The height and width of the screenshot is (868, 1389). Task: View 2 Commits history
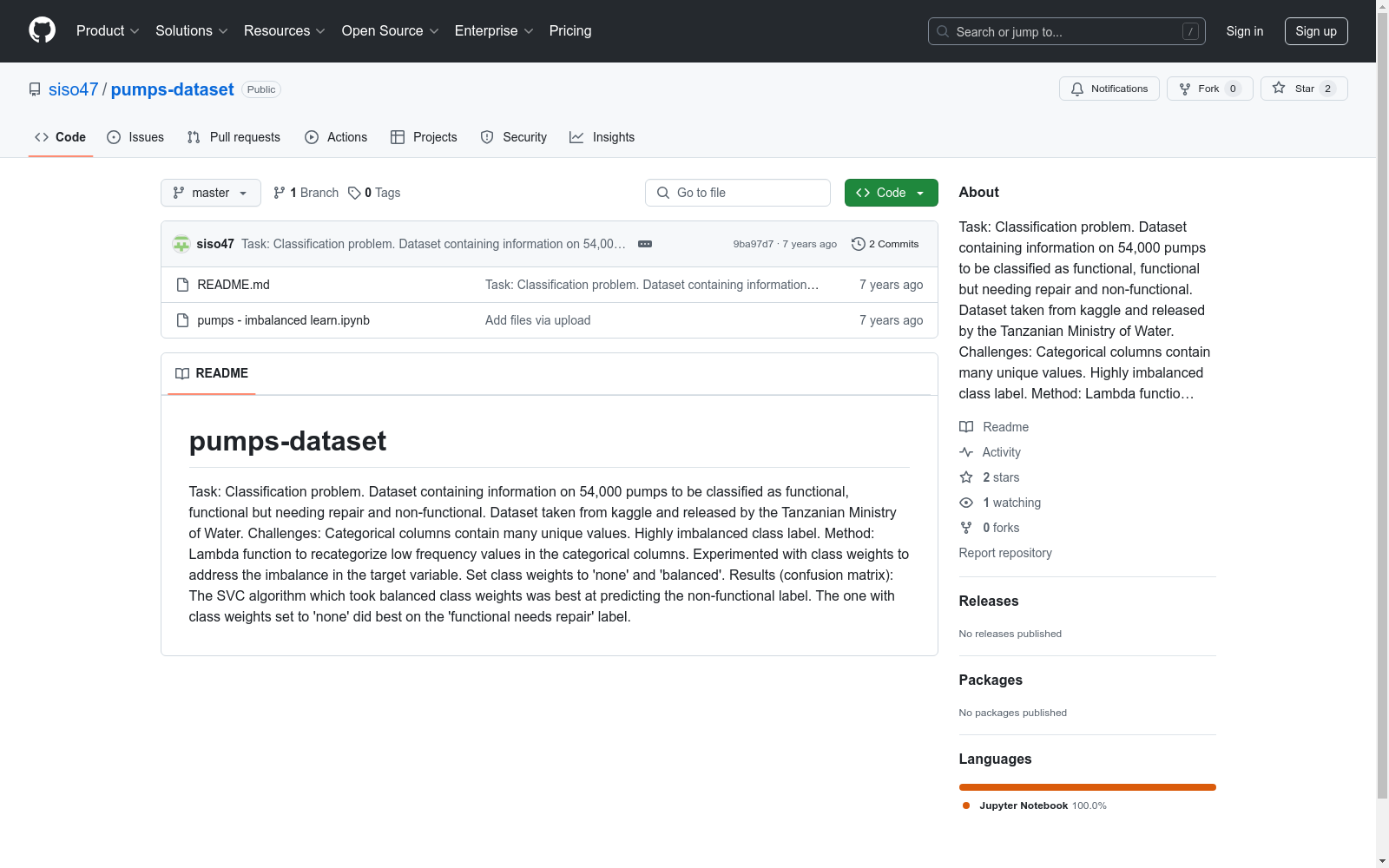pyautogui.click(x=885, y=244)
